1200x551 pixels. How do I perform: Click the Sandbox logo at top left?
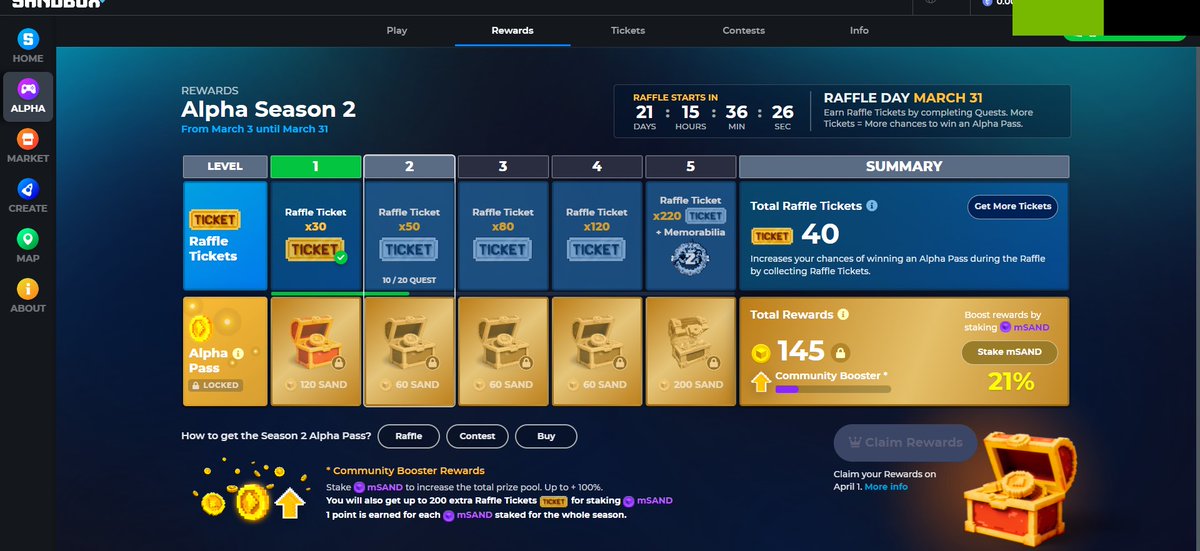58,4
